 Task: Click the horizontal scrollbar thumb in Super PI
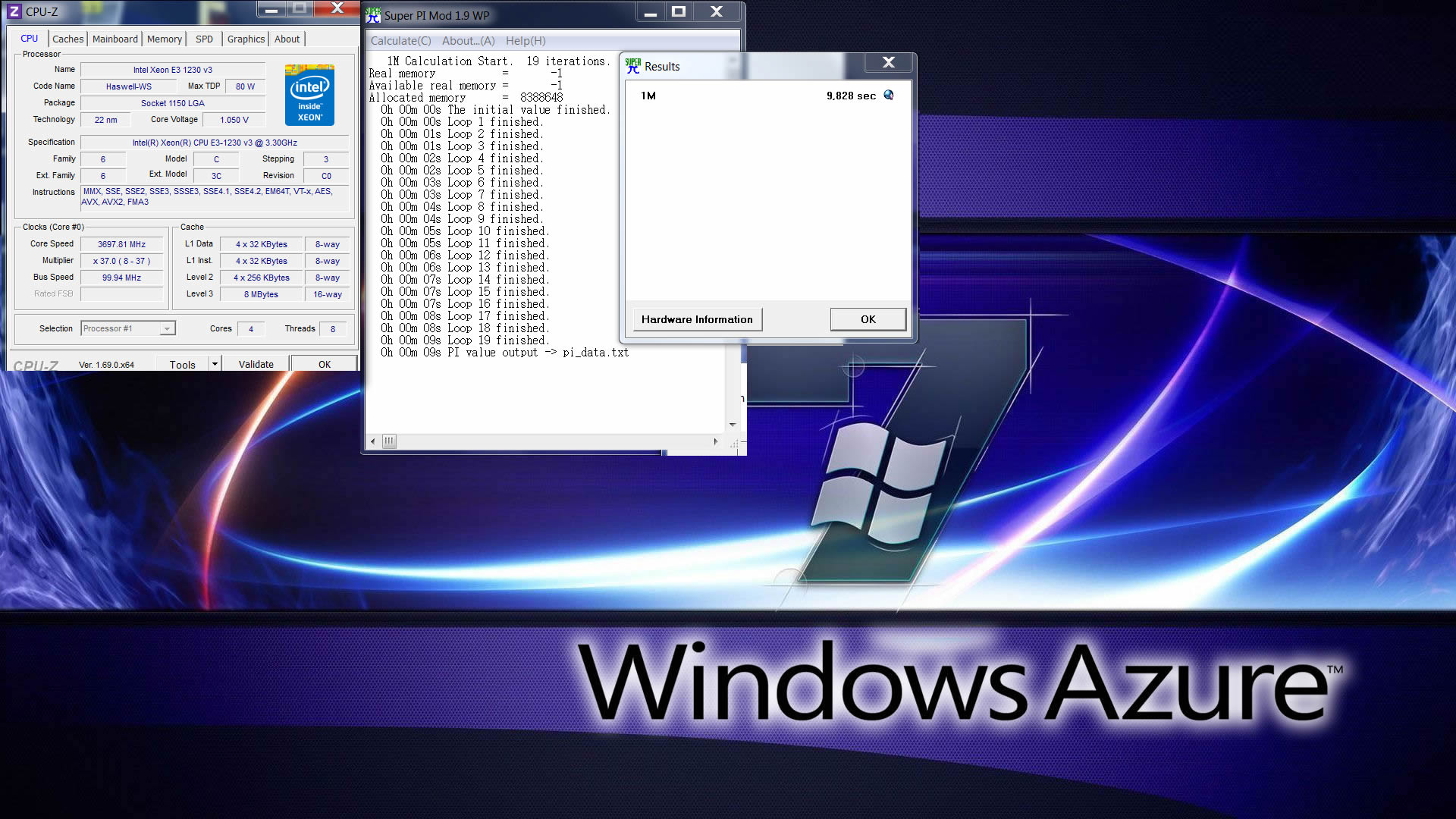tap(389, 441)
